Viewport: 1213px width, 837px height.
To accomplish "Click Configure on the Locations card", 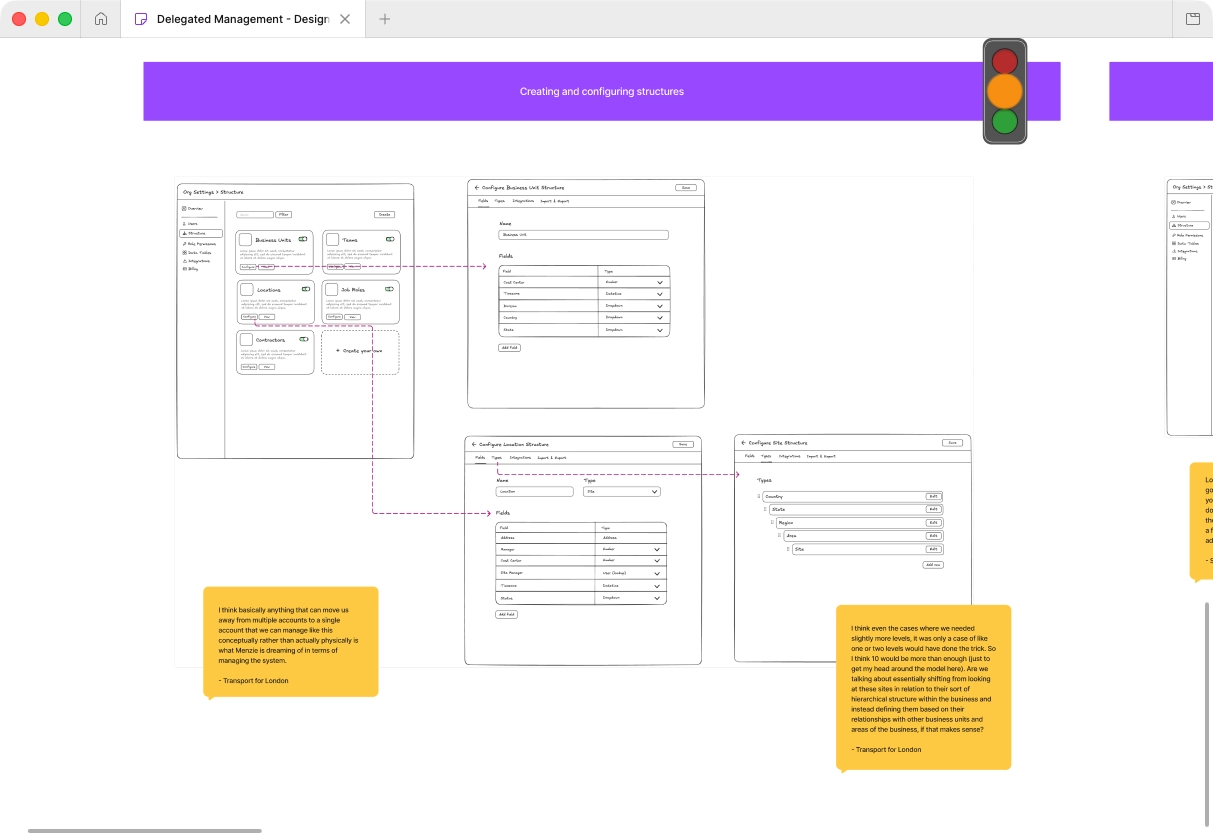I will coord(249,317).
